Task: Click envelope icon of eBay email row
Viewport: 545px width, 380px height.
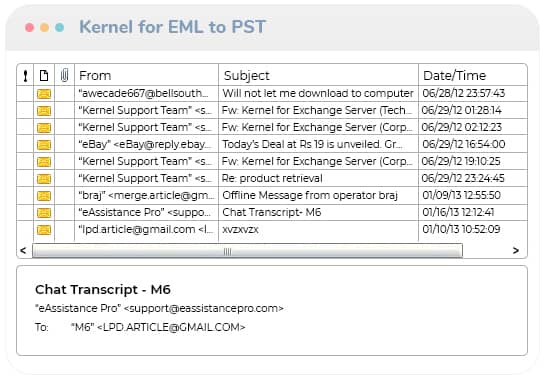Action: click(x=44, y=145)
